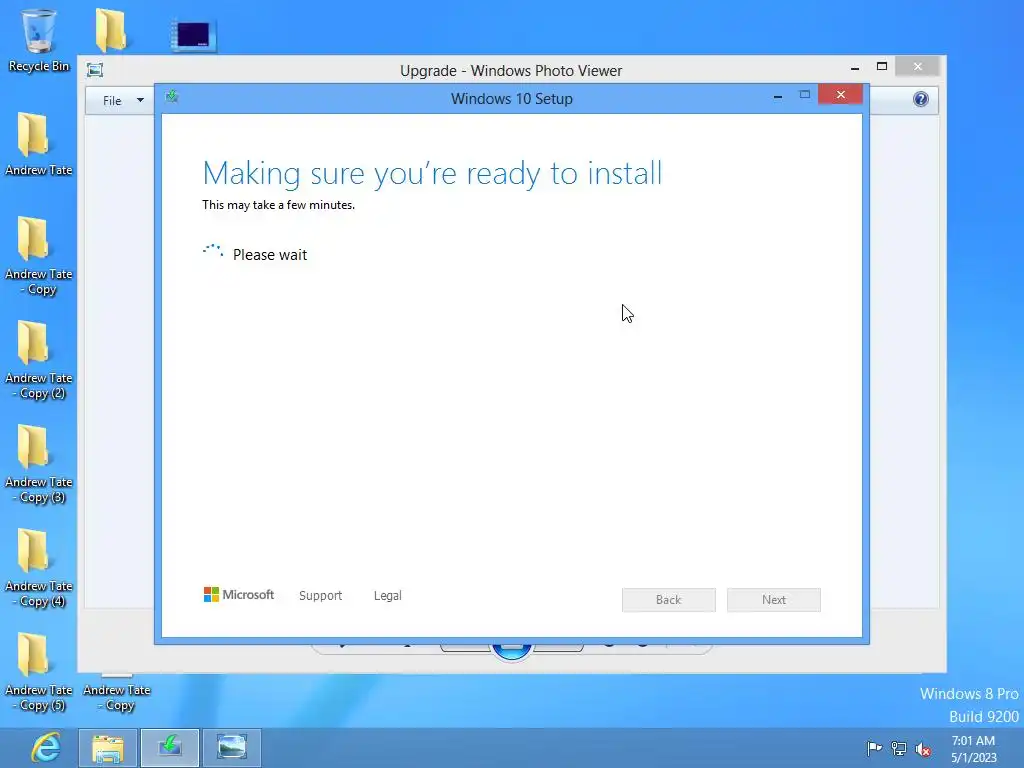This screenshot has width=1024, height=768.
Task: Select the dark-screen file icon on desktop
Action: (x=193, y=35)
